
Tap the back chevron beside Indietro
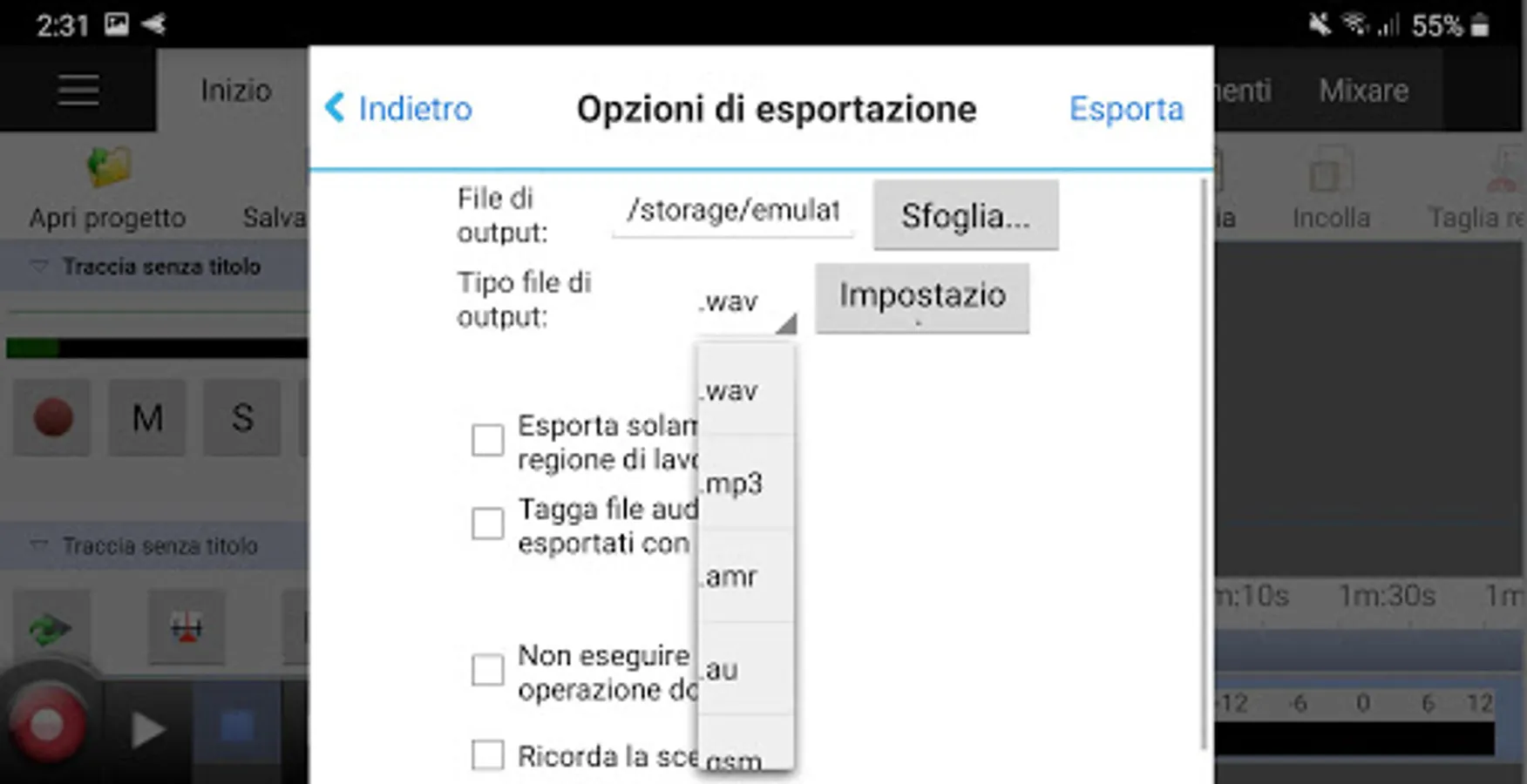point(336,108)
